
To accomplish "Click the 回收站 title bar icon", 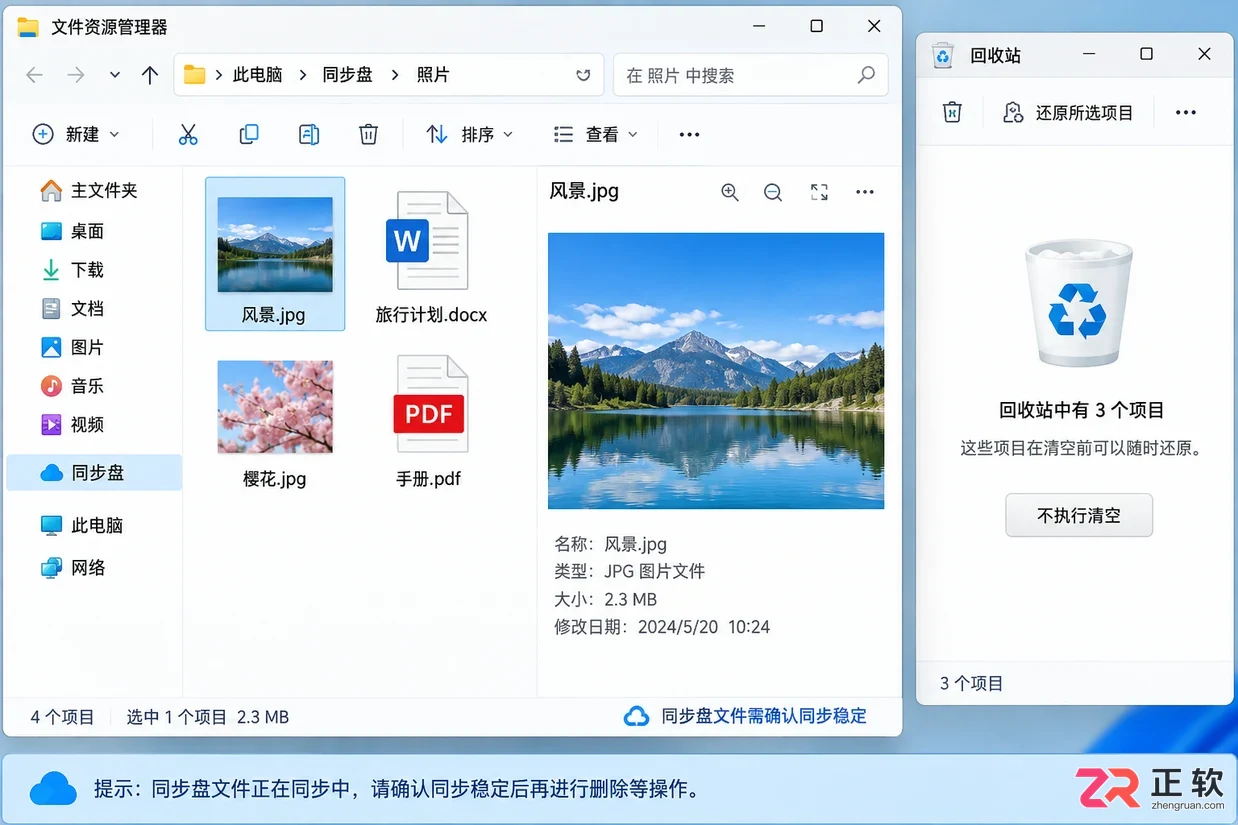I will (x=943, y=55).
